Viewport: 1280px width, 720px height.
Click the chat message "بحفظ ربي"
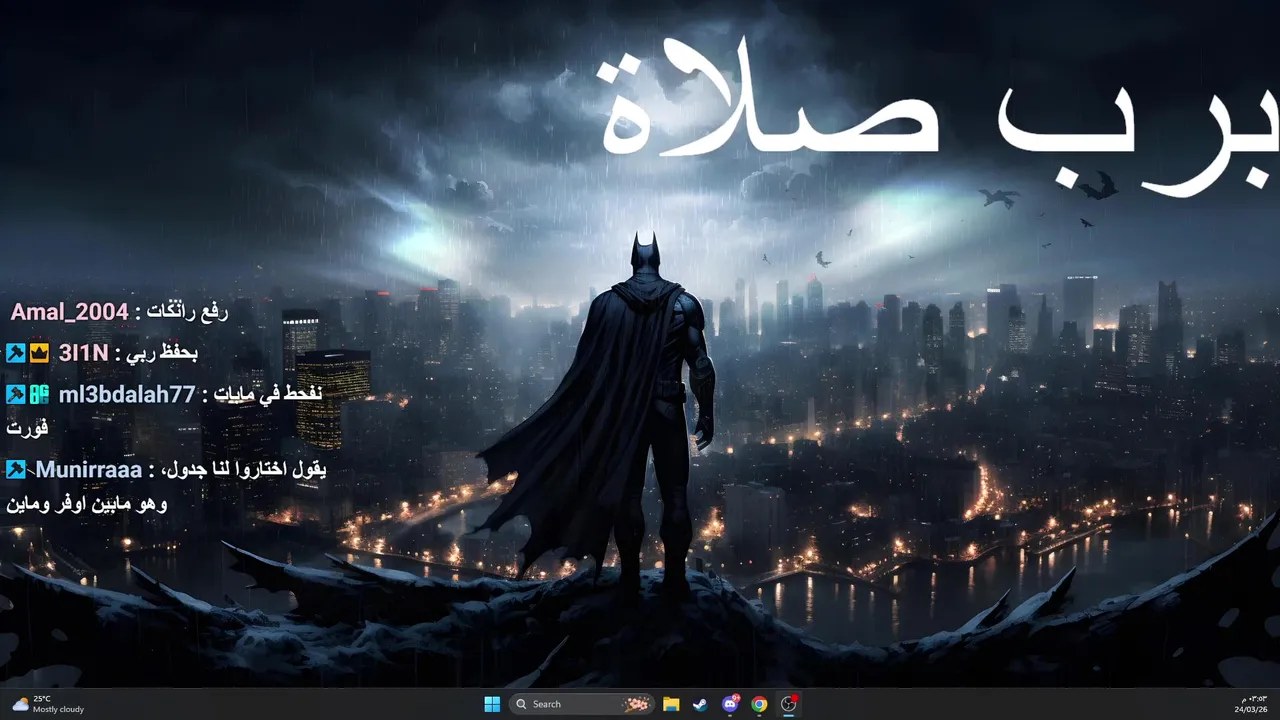[x=164, y=353]
